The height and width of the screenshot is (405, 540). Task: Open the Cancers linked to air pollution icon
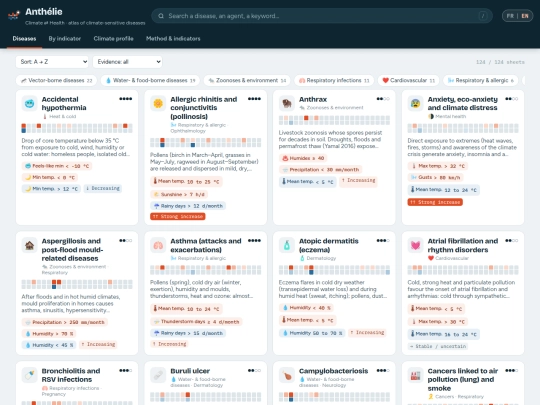415,375
